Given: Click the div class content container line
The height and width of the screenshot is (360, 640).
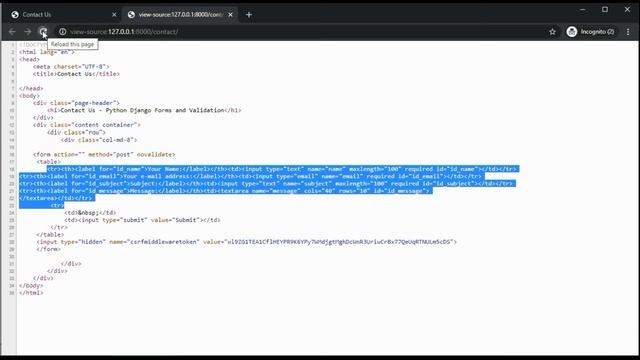Looking at the screenshot, I should point(87,125).
